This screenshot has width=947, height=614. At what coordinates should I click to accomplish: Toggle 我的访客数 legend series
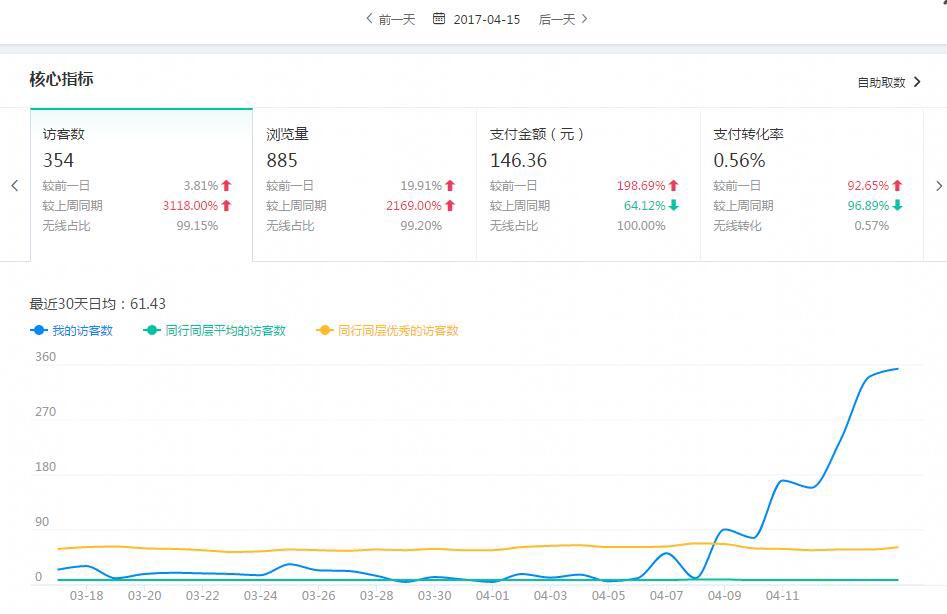pyautogui.click(x=72, y=330)
